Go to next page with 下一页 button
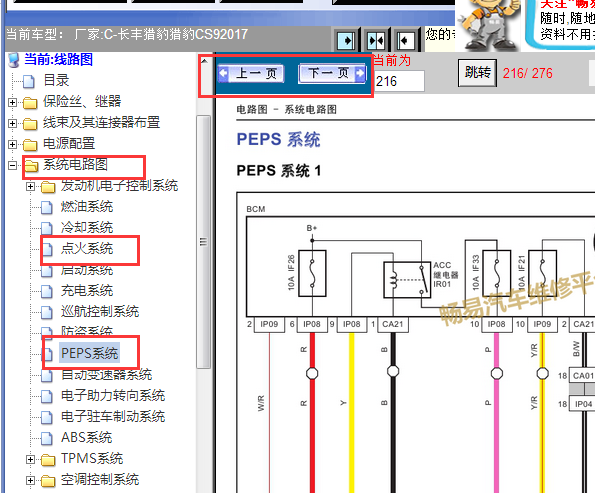The width and height of the screenshot is (595, 493). (x=332, y=73)
